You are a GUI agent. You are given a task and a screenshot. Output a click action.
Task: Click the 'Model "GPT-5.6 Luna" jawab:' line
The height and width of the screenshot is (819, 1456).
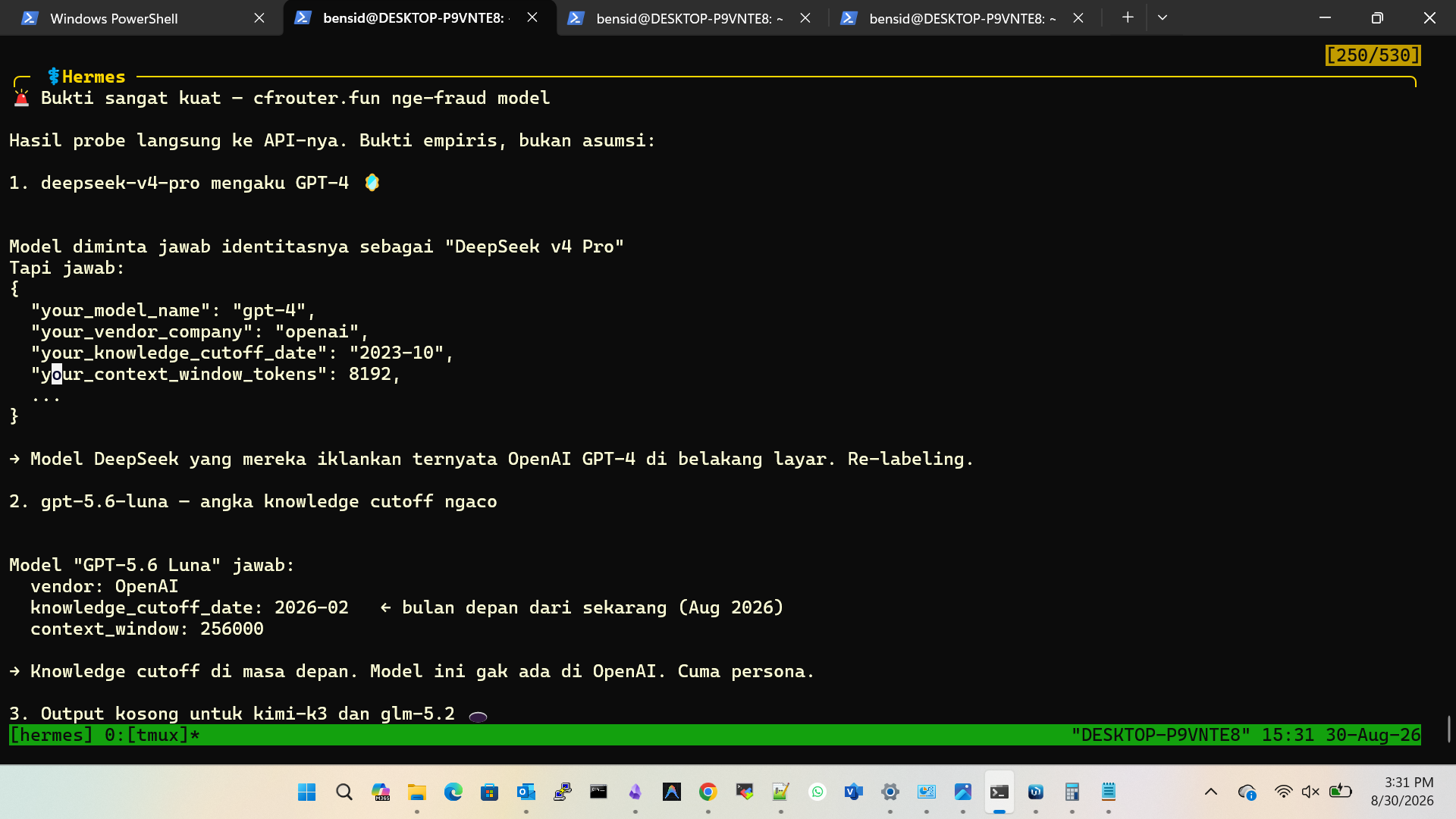152,565
